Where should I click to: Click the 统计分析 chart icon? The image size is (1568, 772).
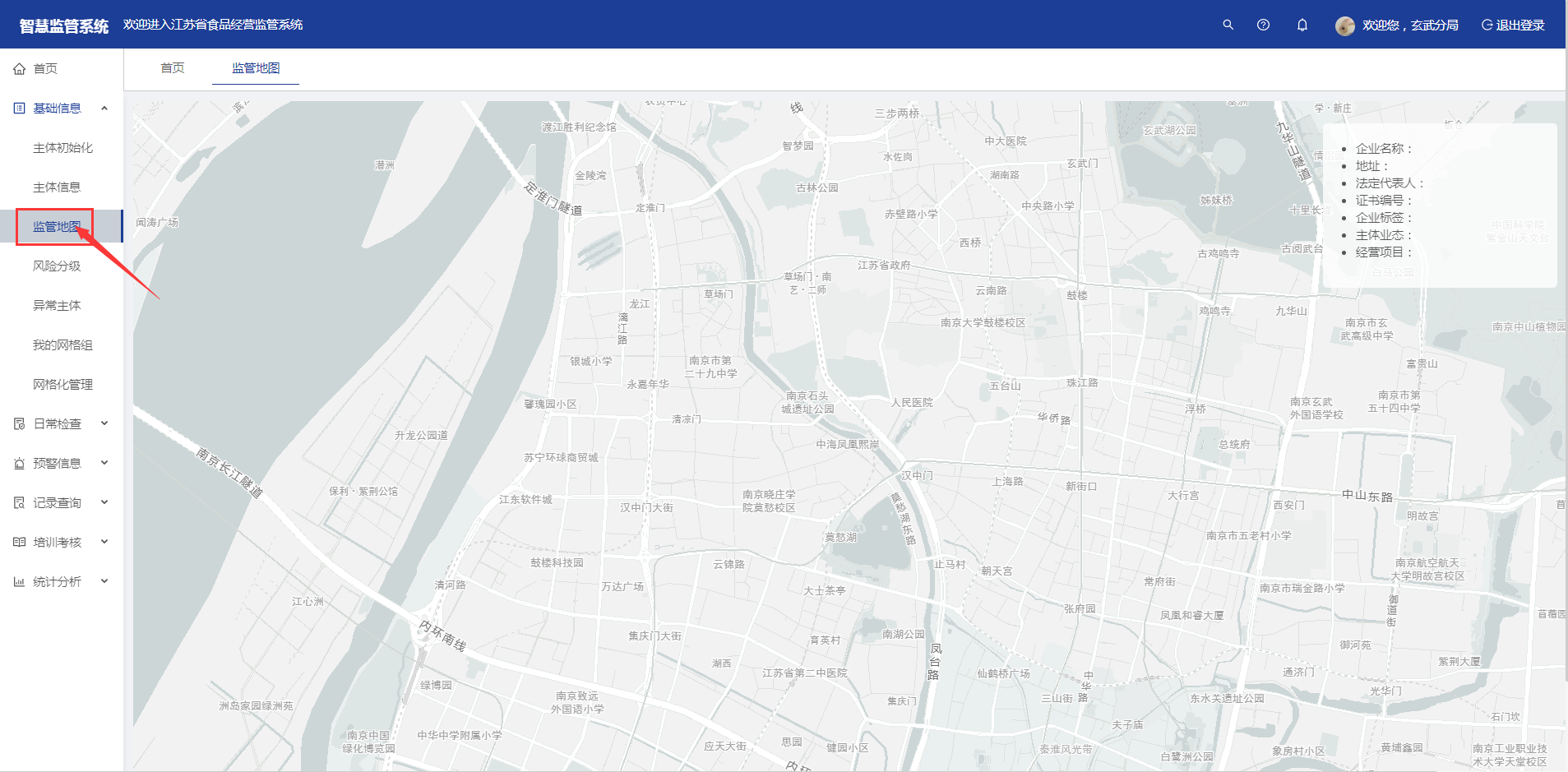[20, 582]
